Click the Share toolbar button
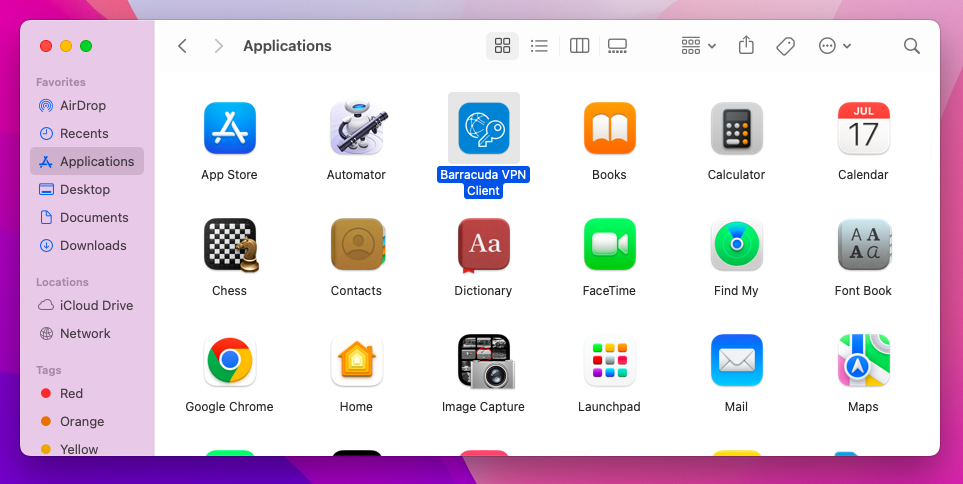The height and width of the screenshot is (484, 963). click(x=746, y=46)
